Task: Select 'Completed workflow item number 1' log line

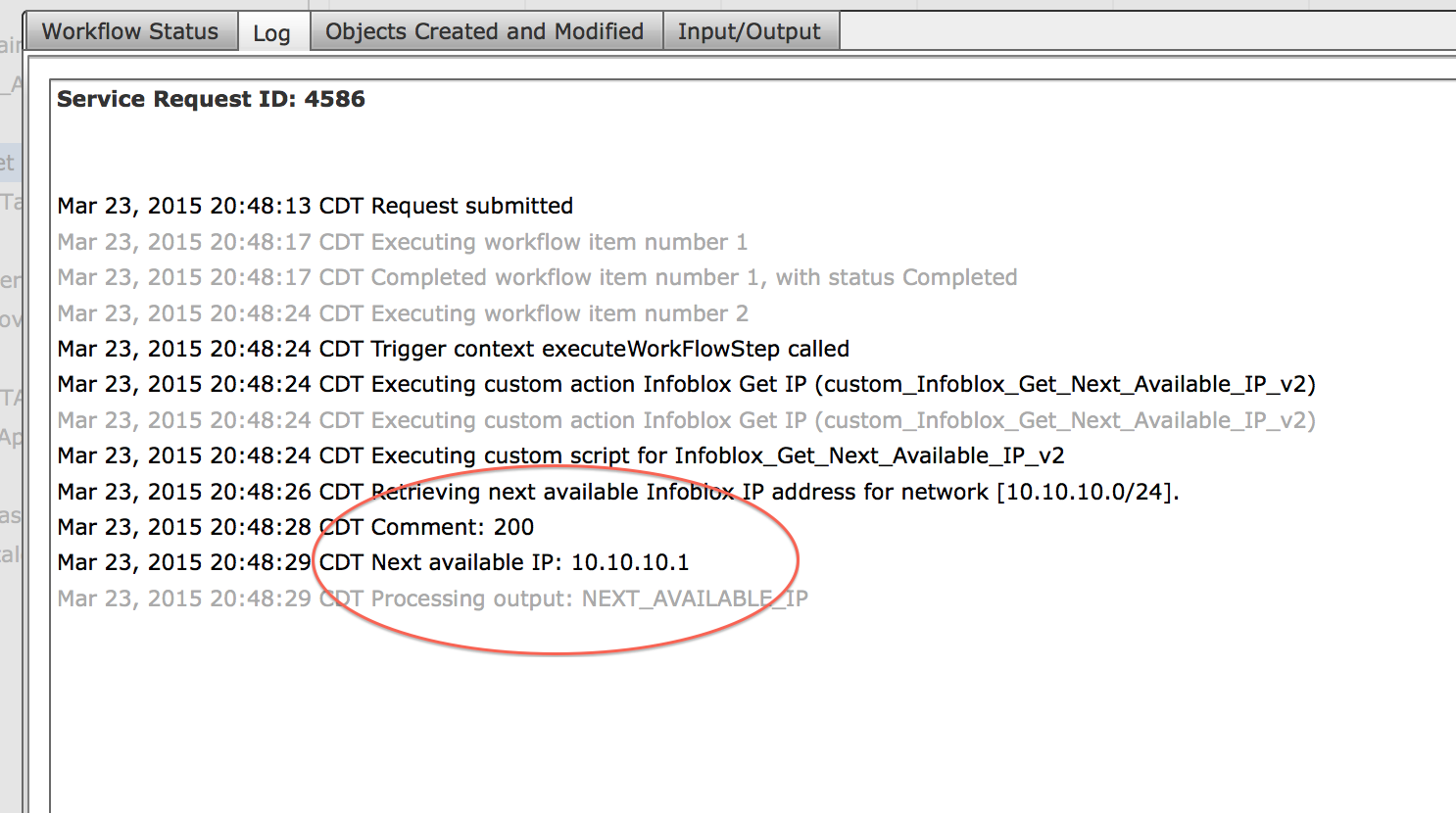Action: point(537,277)
